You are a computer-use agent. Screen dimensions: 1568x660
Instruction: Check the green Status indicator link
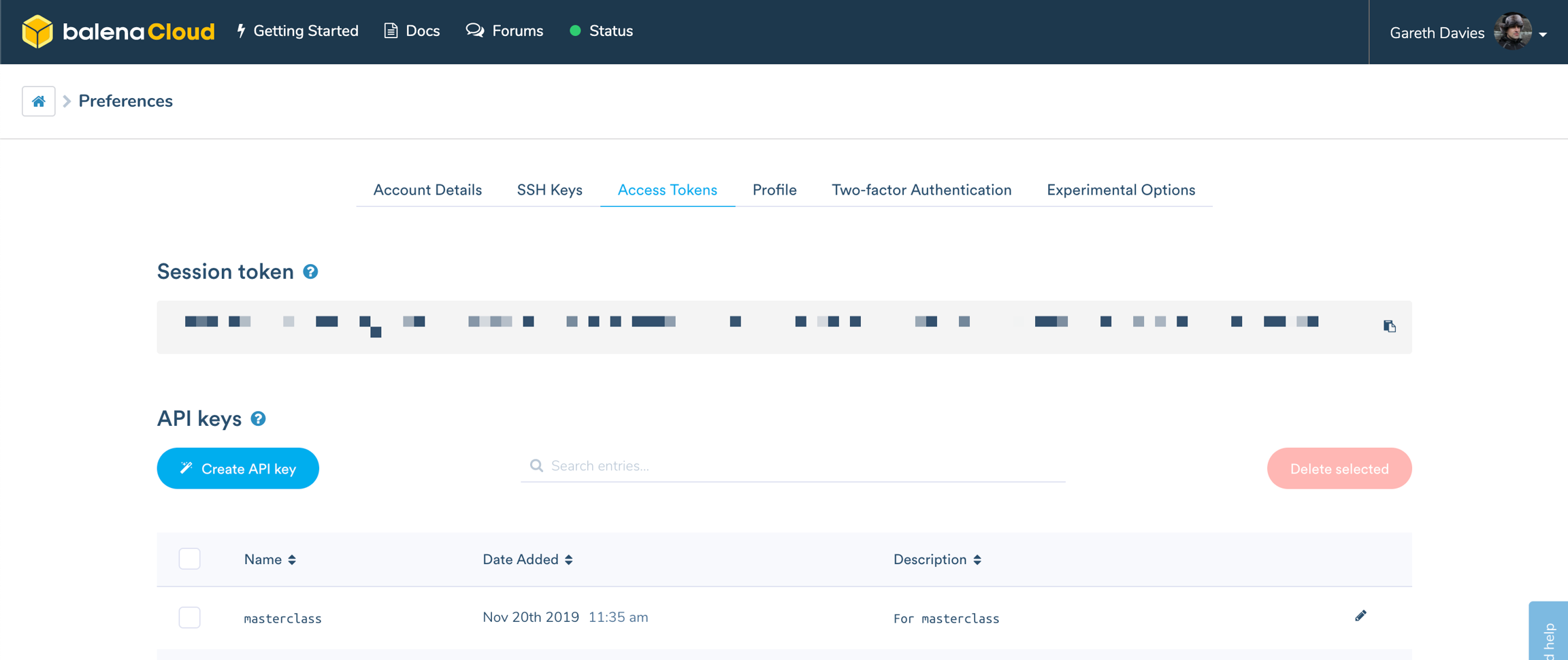(601, 31)
